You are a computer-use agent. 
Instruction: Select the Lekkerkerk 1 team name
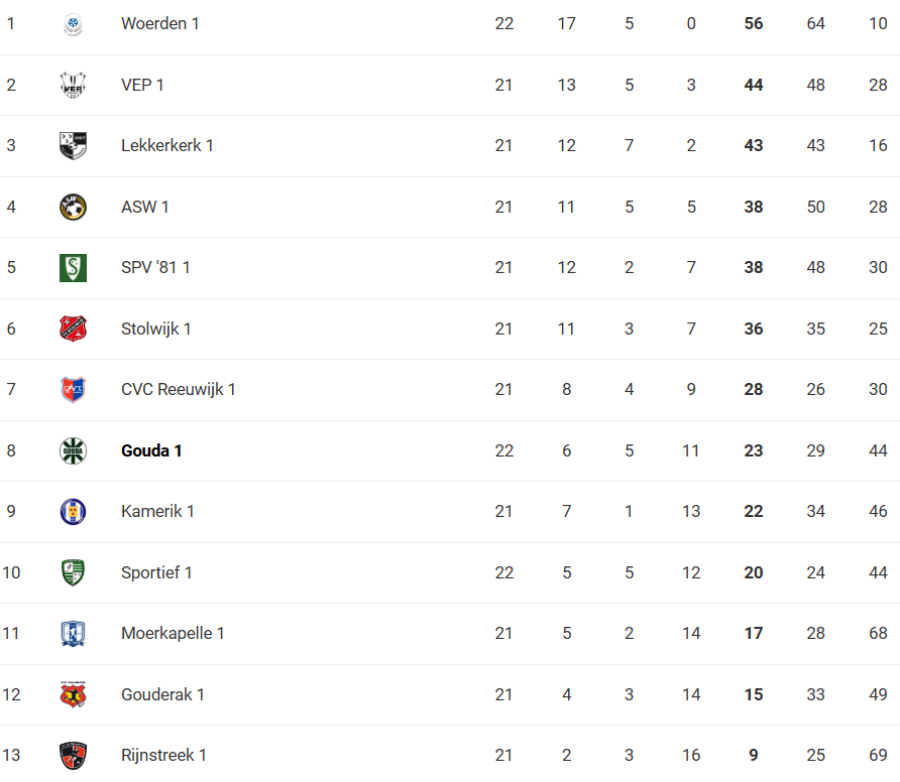tap(167, 146)
